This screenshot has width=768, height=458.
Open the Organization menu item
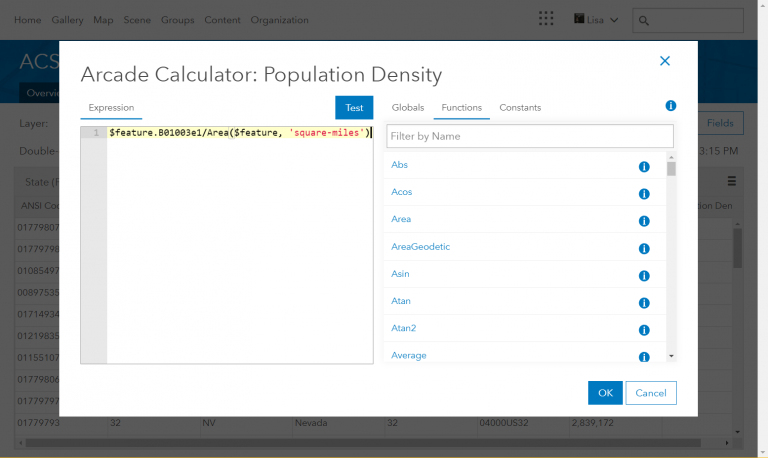[280, 20]
